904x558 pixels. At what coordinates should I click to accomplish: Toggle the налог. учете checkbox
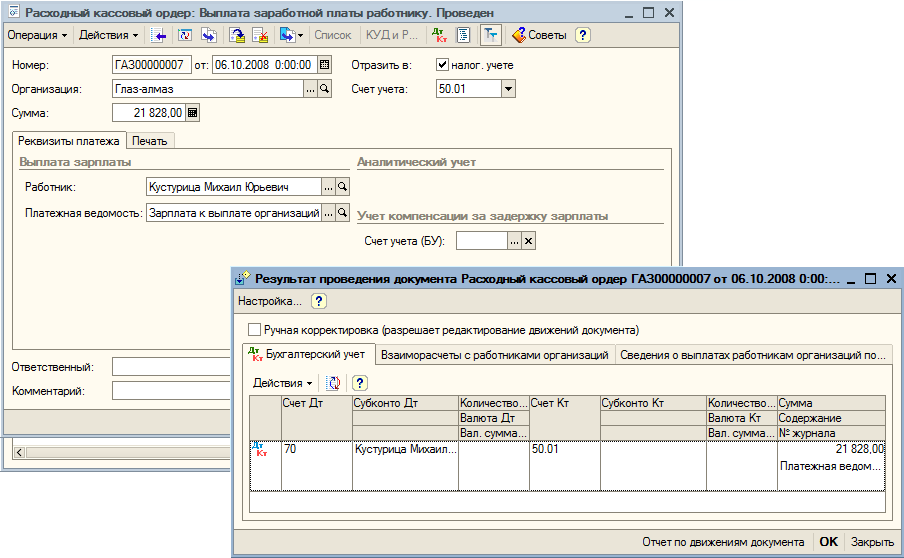pos(442,65)
